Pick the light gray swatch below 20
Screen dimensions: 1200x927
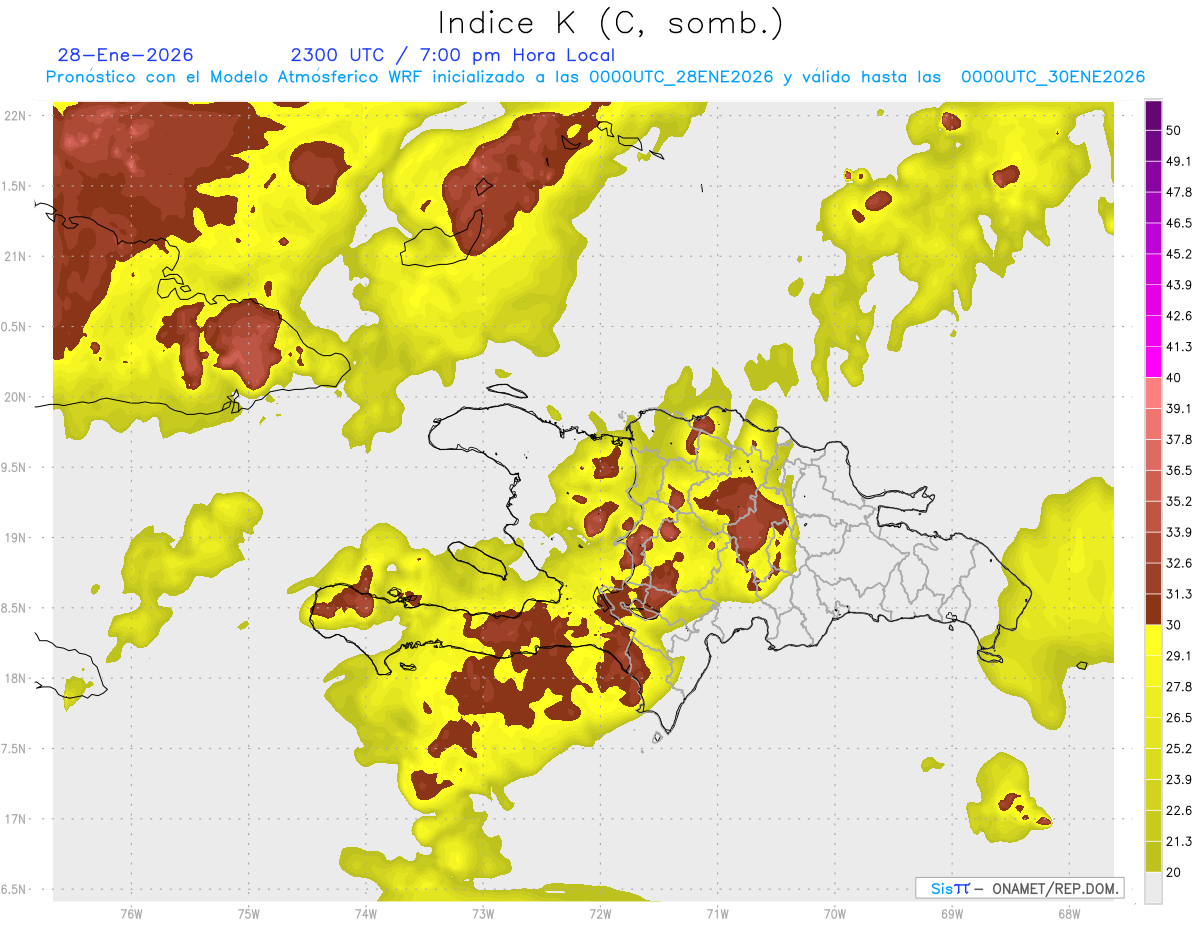pos(1154,887)
